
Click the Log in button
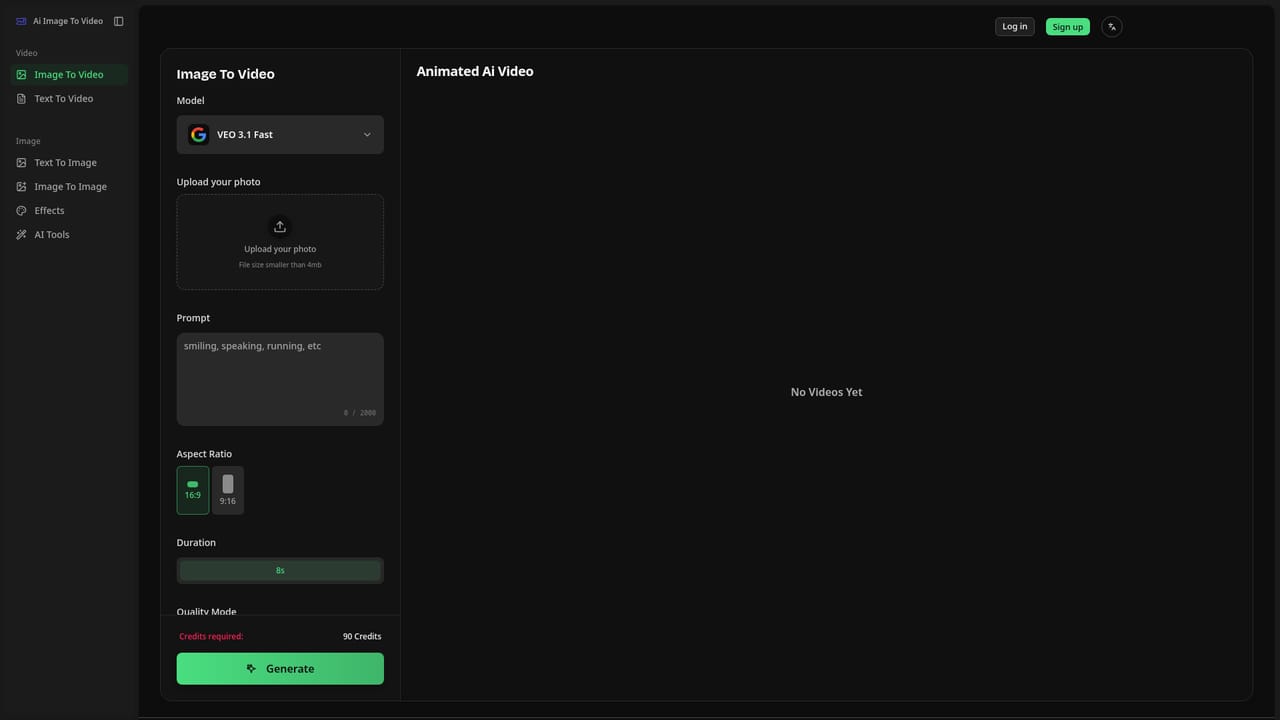pos(1015,27)
